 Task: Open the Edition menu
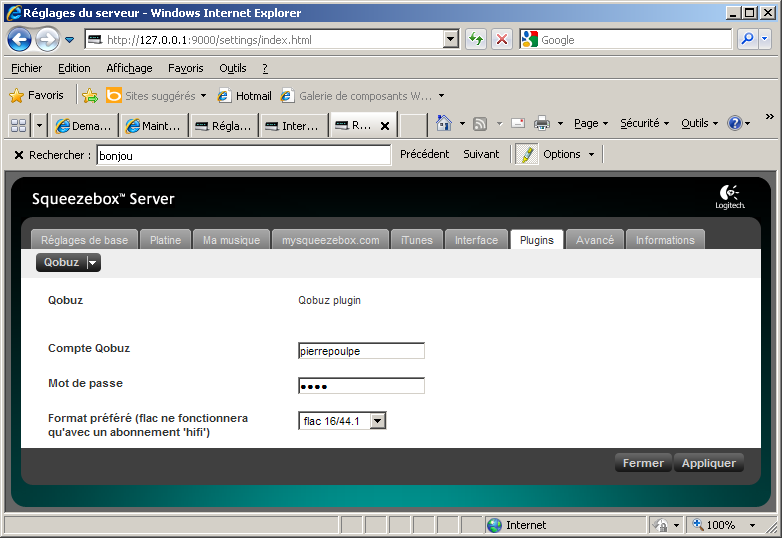pyautogui.click(x=74, y=68)
